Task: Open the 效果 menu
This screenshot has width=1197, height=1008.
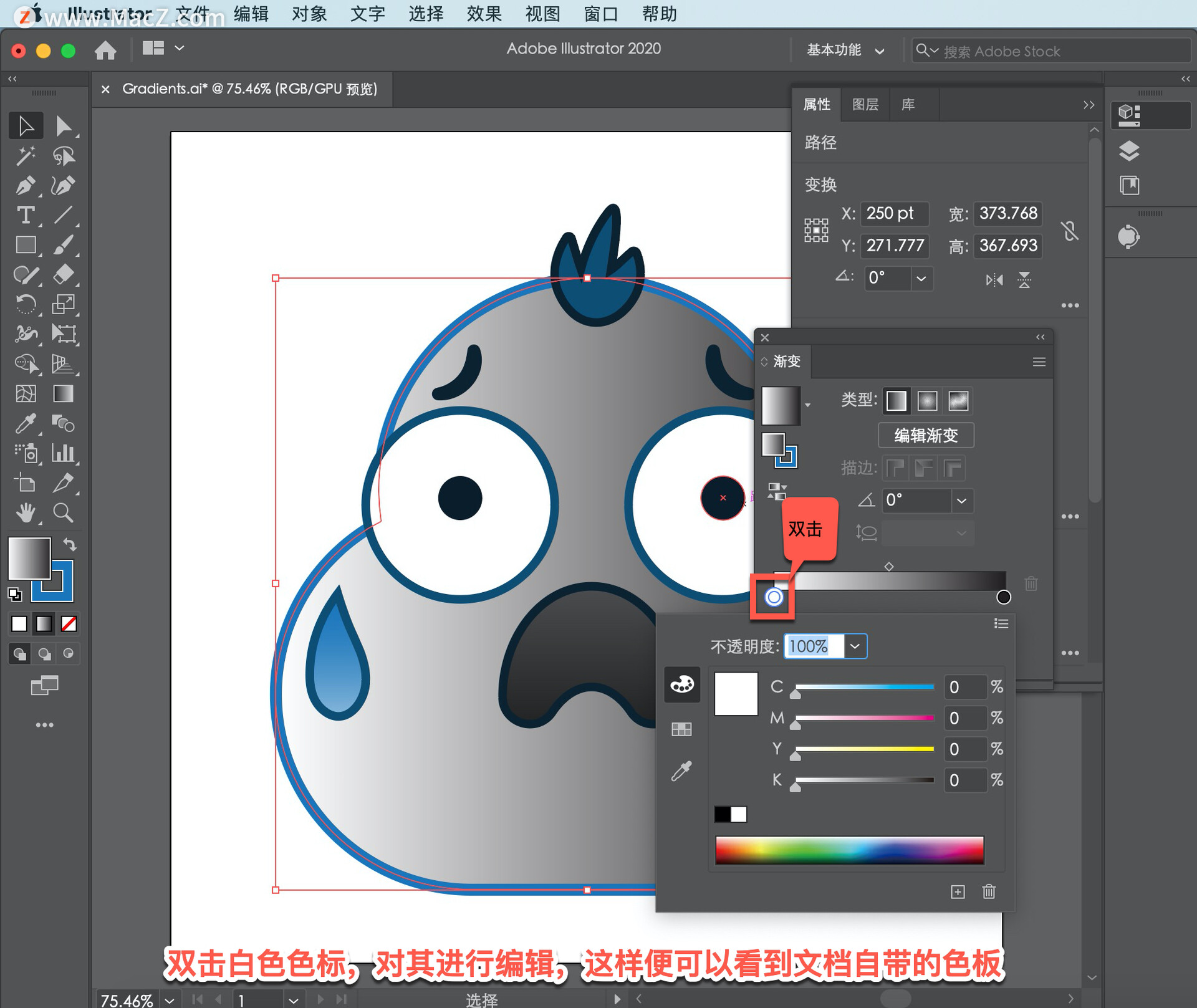Action: pos(484,14)
